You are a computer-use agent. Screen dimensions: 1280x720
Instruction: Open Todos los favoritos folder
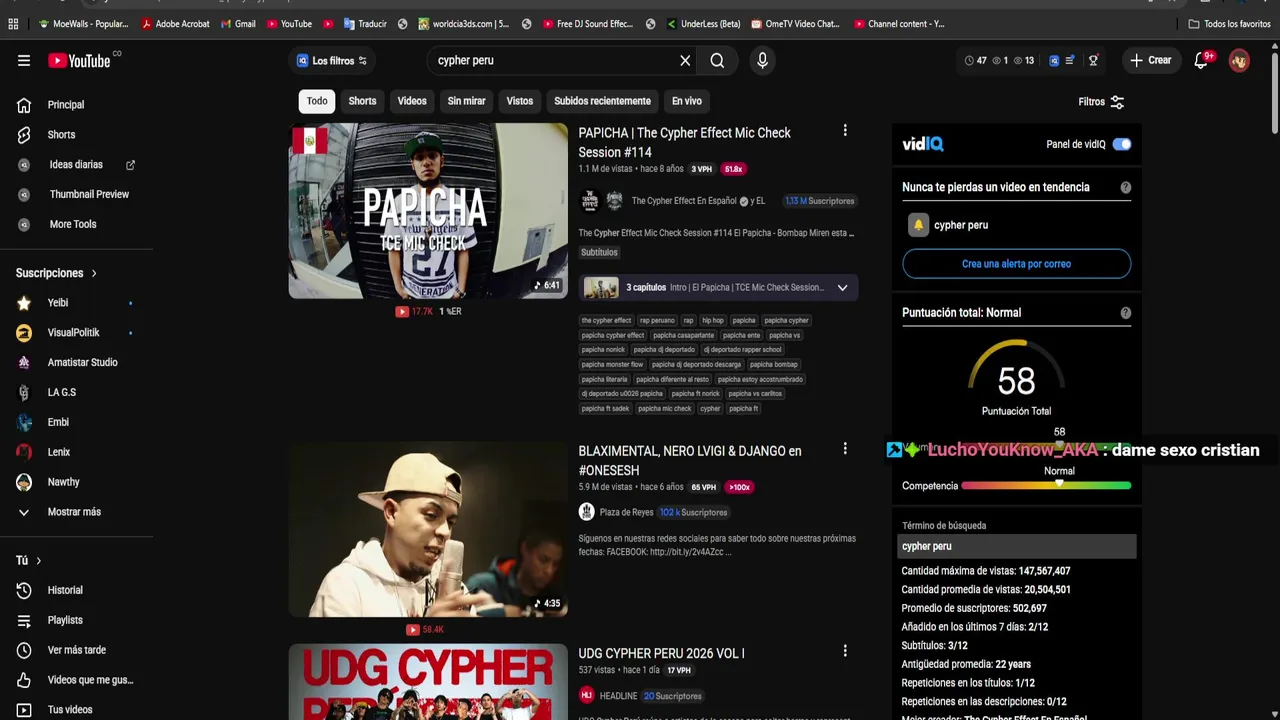click(x=1229, y=24)
